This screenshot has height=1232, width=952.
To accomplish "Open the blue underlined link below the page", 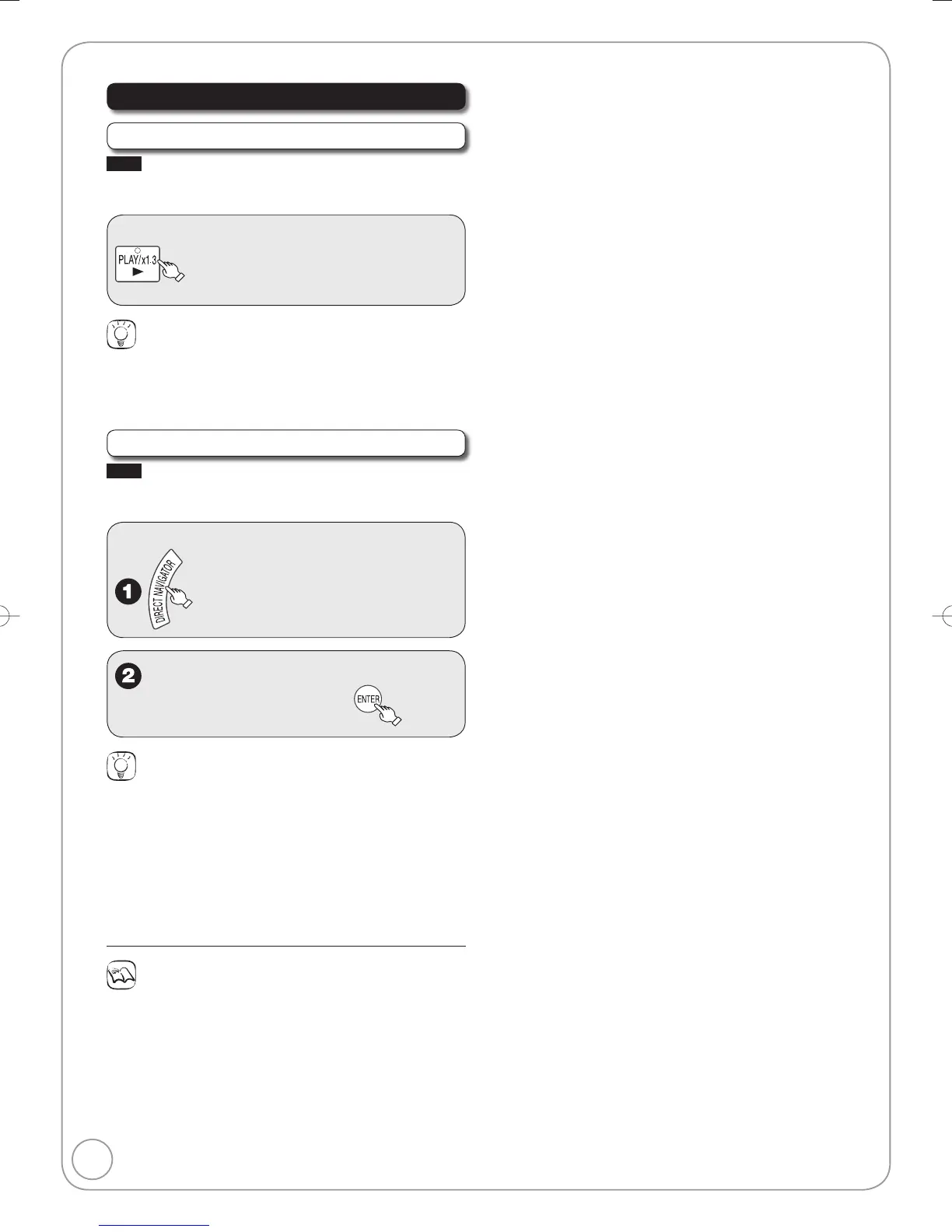I will (x=155, y=1225).
